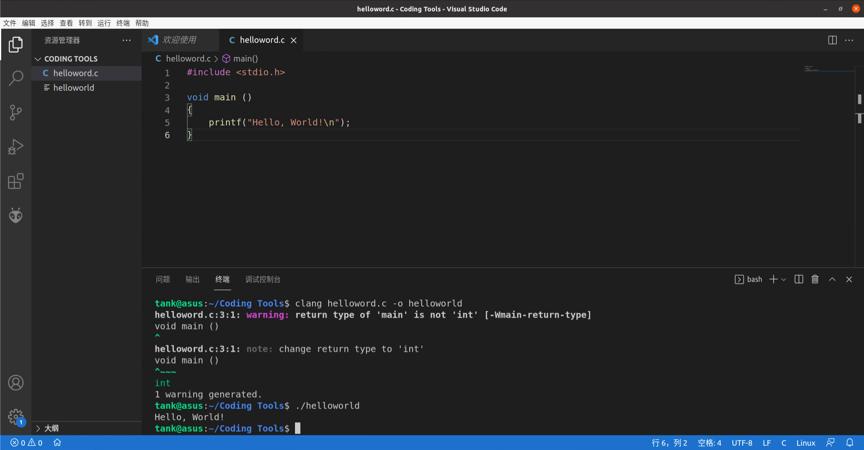Viewport: 864px width, 450px height.
Task: Open the 终端 menu
Action: 123,23
